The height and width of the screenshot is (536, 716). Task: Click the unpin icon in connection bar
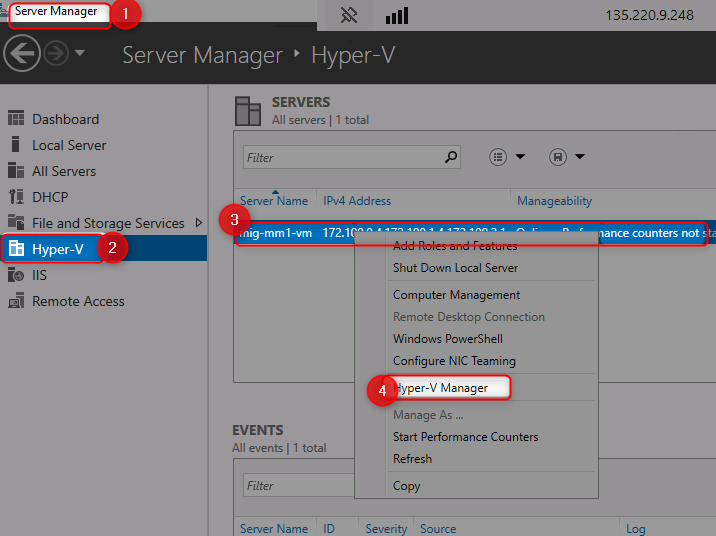[x=349, y=16]
